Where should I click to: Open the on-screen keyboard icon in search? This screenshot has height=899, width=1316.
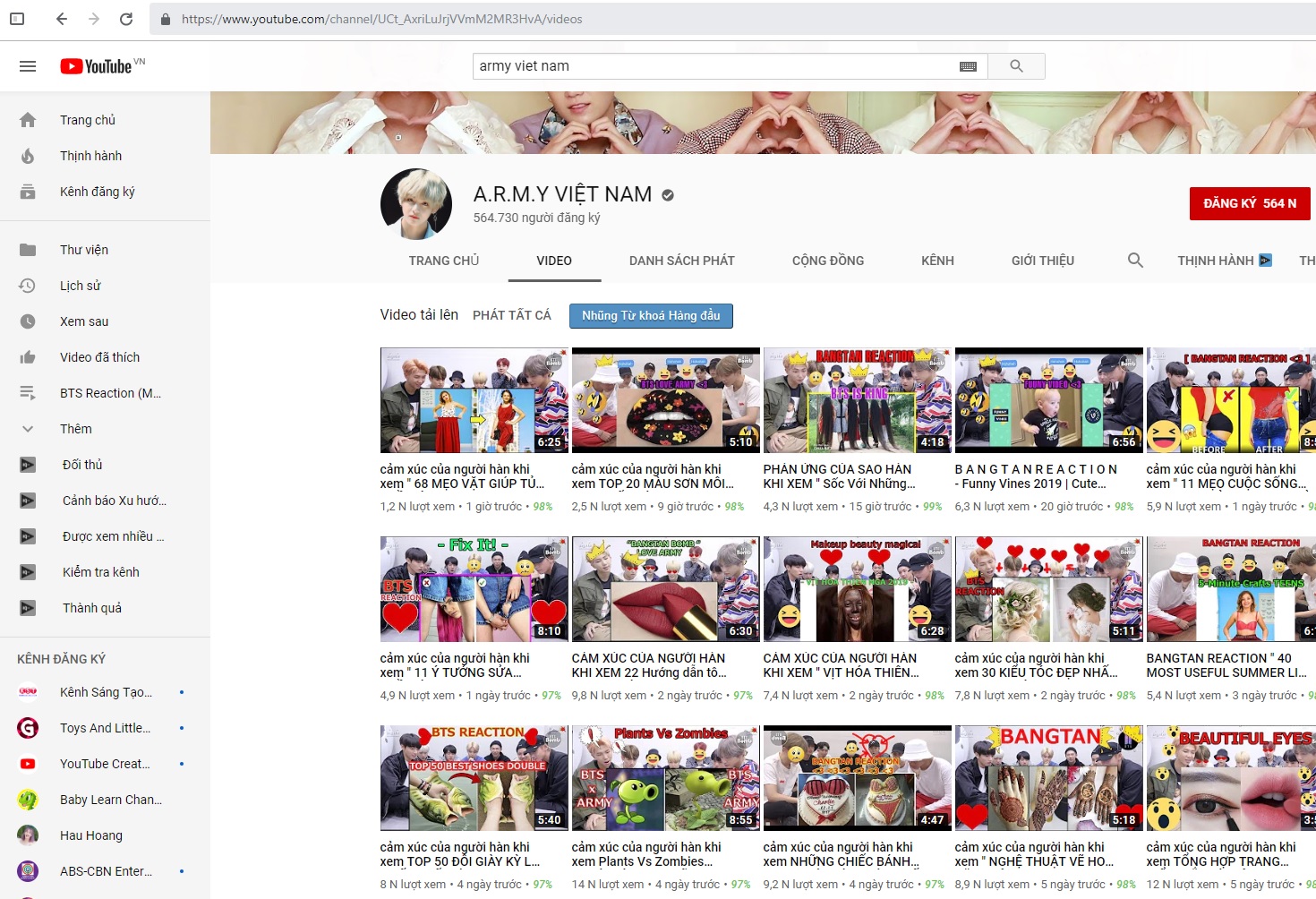coord(968,66)
